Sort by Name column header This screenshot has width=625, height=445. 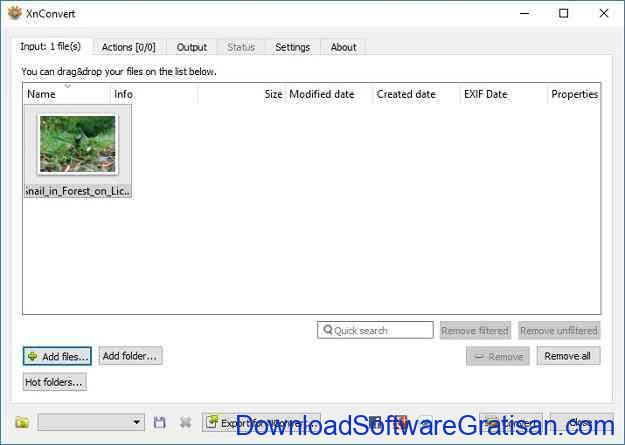pyautogui.click(x=67, y=94)
